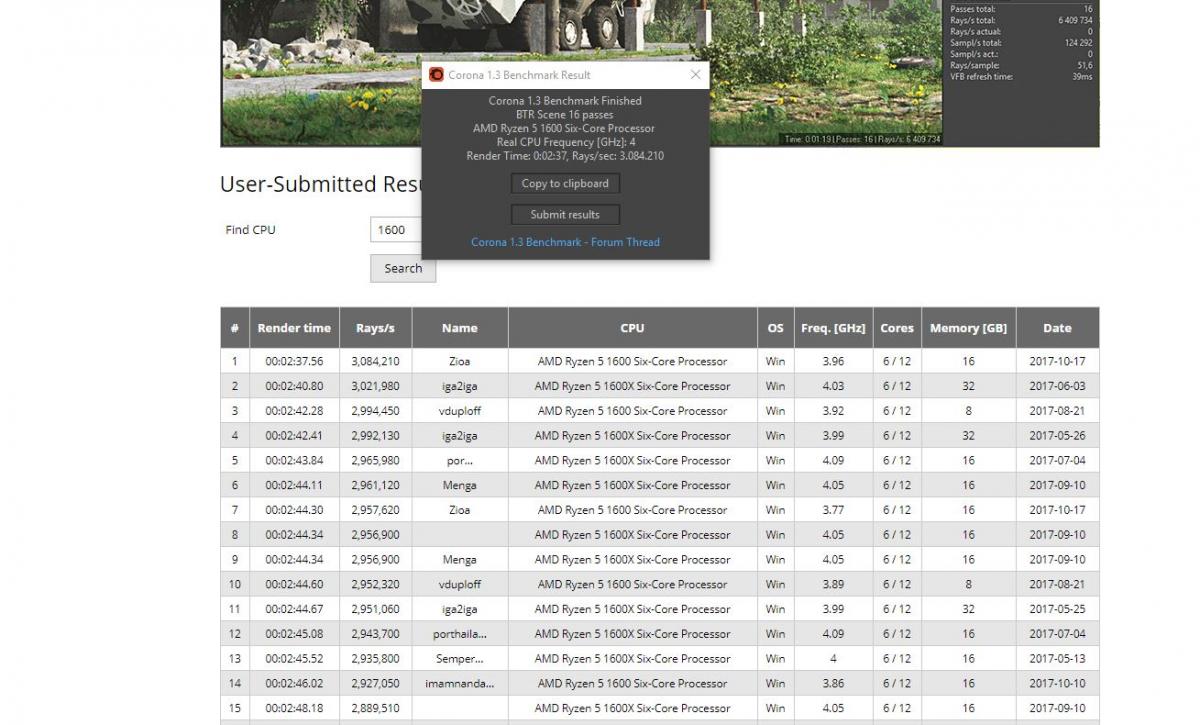Click rays value 2,994,450
This screenshot has width=1200, height=725.
pyautogui.click(x=375, y=411)
